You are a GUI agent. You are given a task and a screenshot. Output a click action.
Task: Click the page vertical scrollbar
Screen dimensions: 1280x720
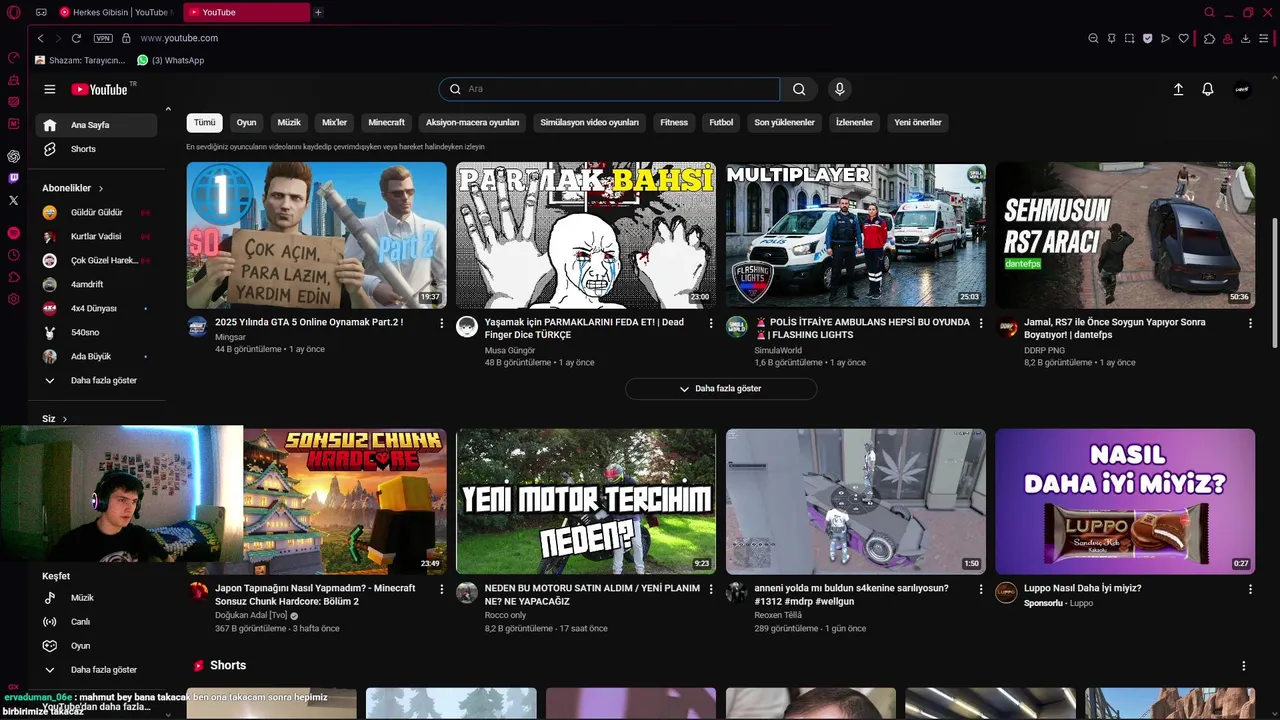point(1274,284)
